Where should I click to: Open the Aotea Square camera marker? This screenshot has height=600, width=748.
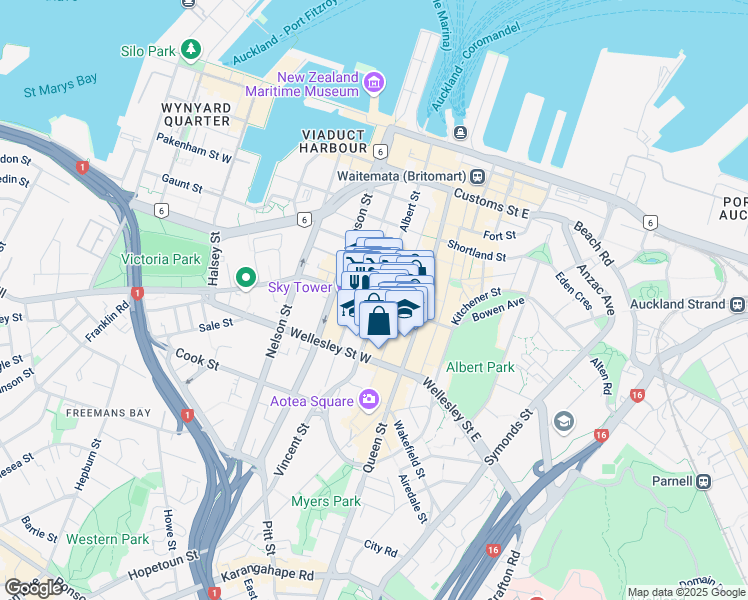pos(370,399)
